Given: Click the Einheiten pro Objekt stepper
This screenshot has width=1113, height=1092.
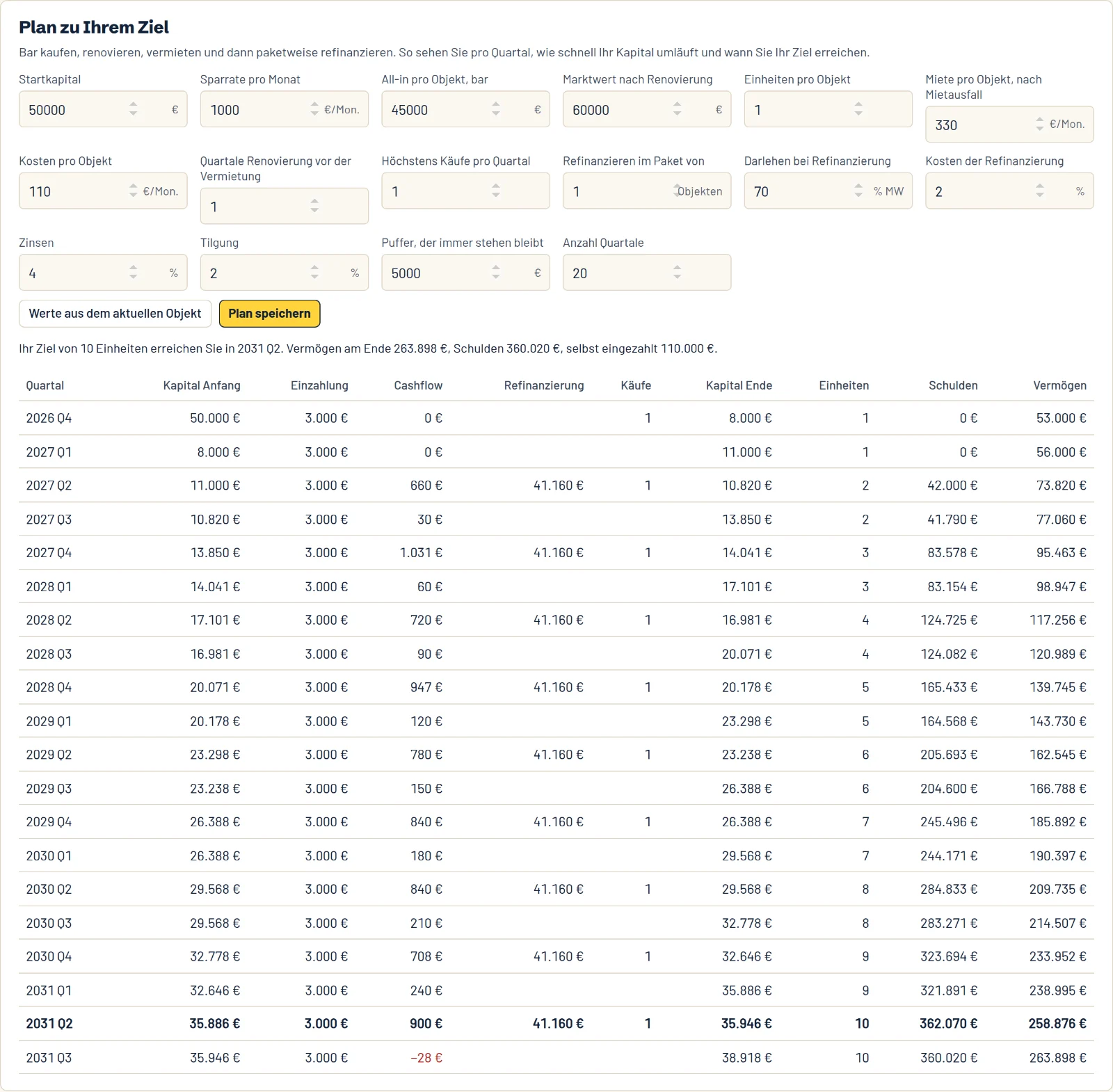Looking at the screenshot, I should [858, 109].
